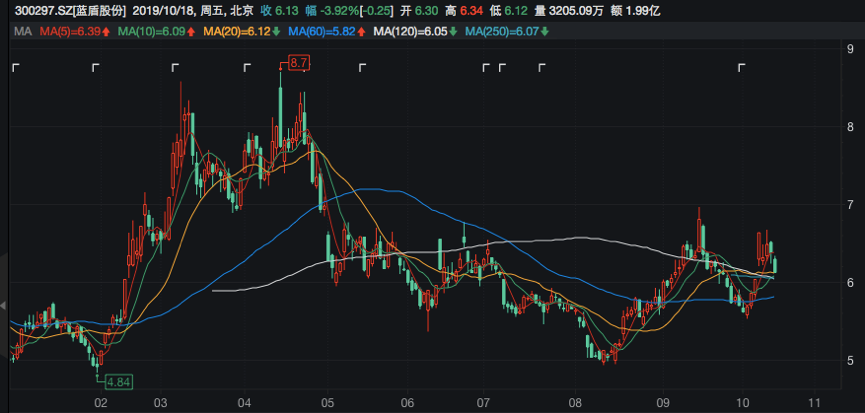The image size is (865, 413).
Task: Select the event flag above early March candles
Action: tap(175, 68)
